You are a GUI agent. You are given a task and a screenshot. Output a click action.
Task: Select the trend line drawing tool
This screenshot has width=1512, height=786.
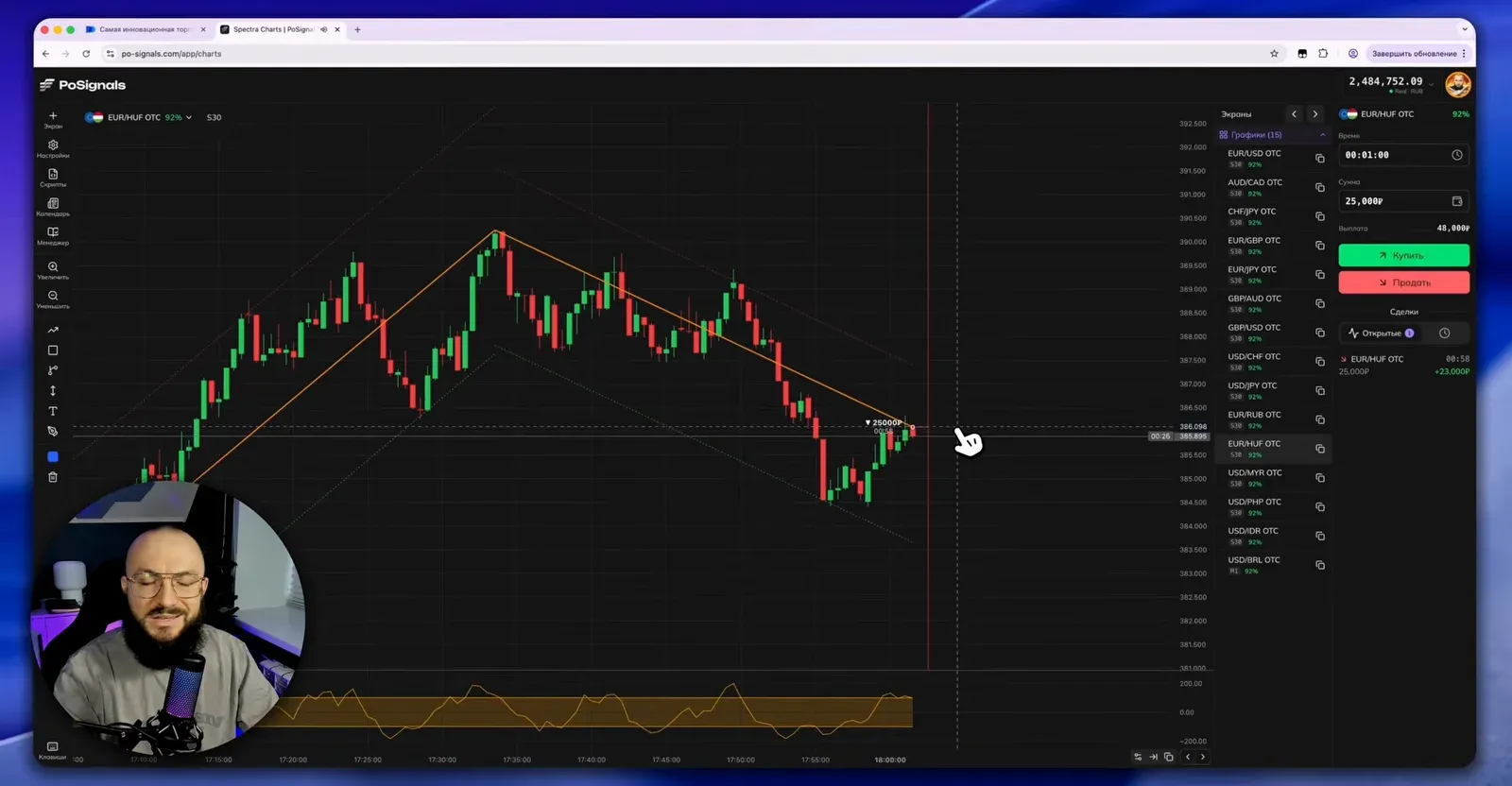coord(53,330)
